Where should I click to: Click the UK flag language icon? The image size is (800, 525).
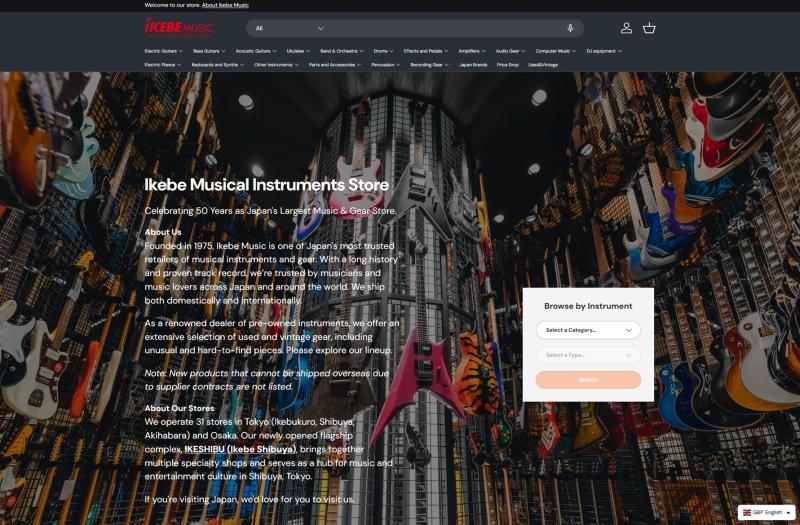click(x=746, y=512)
